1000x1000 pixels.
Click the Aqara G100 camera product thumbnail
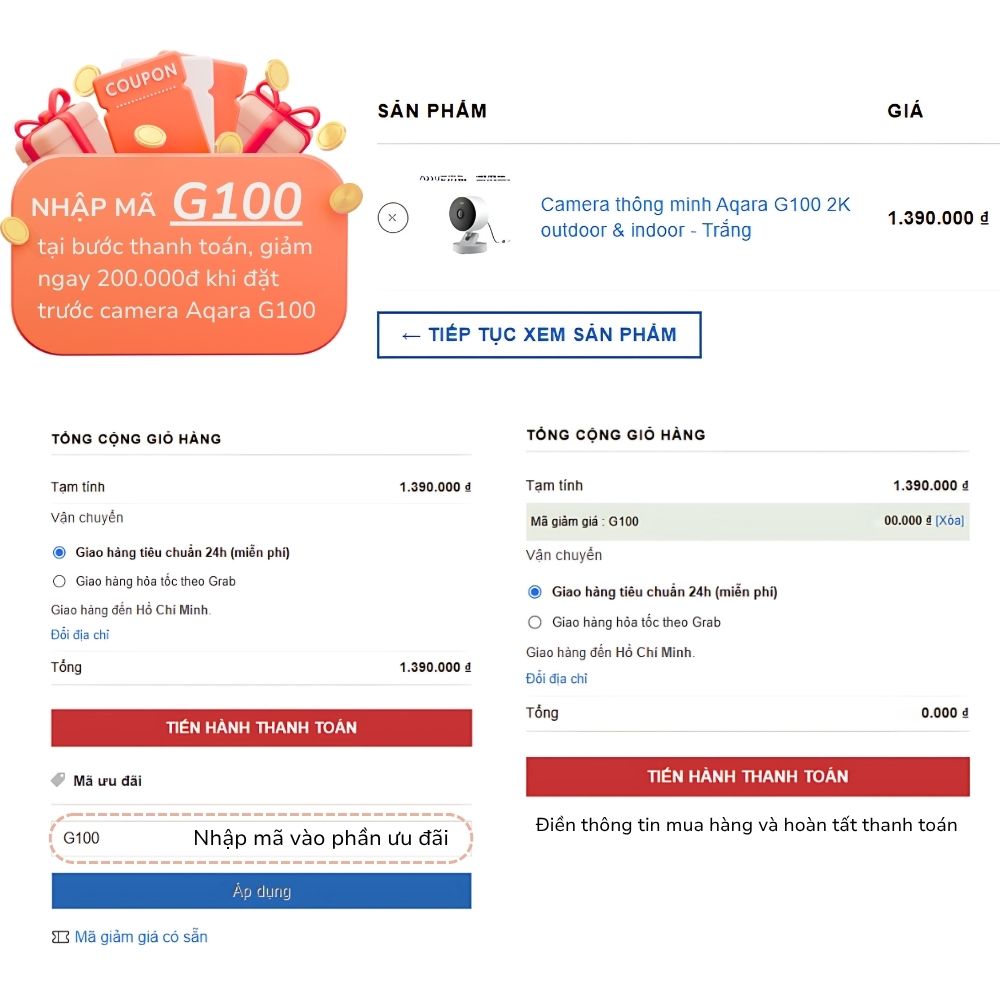click(x=471, y=220)
